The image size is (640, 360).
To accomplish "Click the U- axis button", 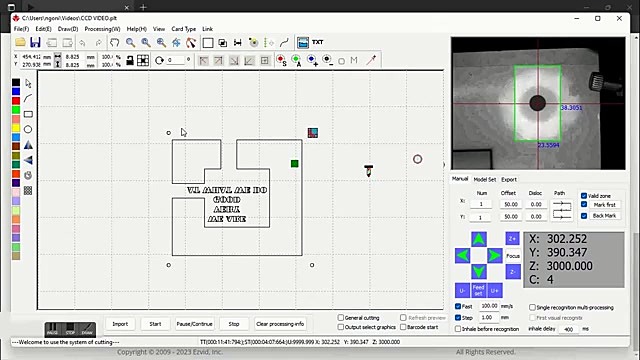I will tap(462, 290).
